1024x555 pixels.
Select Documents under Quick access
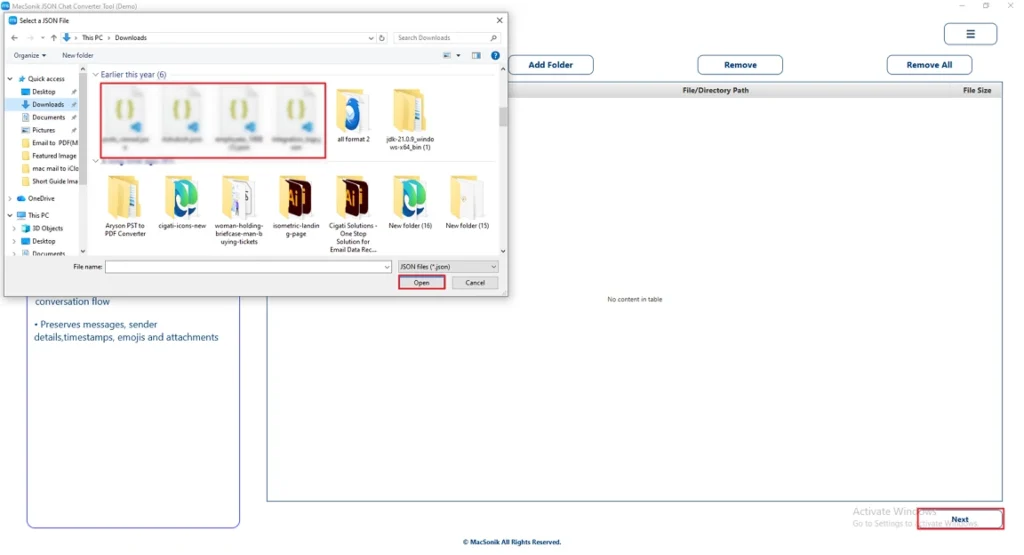(48, 118)
